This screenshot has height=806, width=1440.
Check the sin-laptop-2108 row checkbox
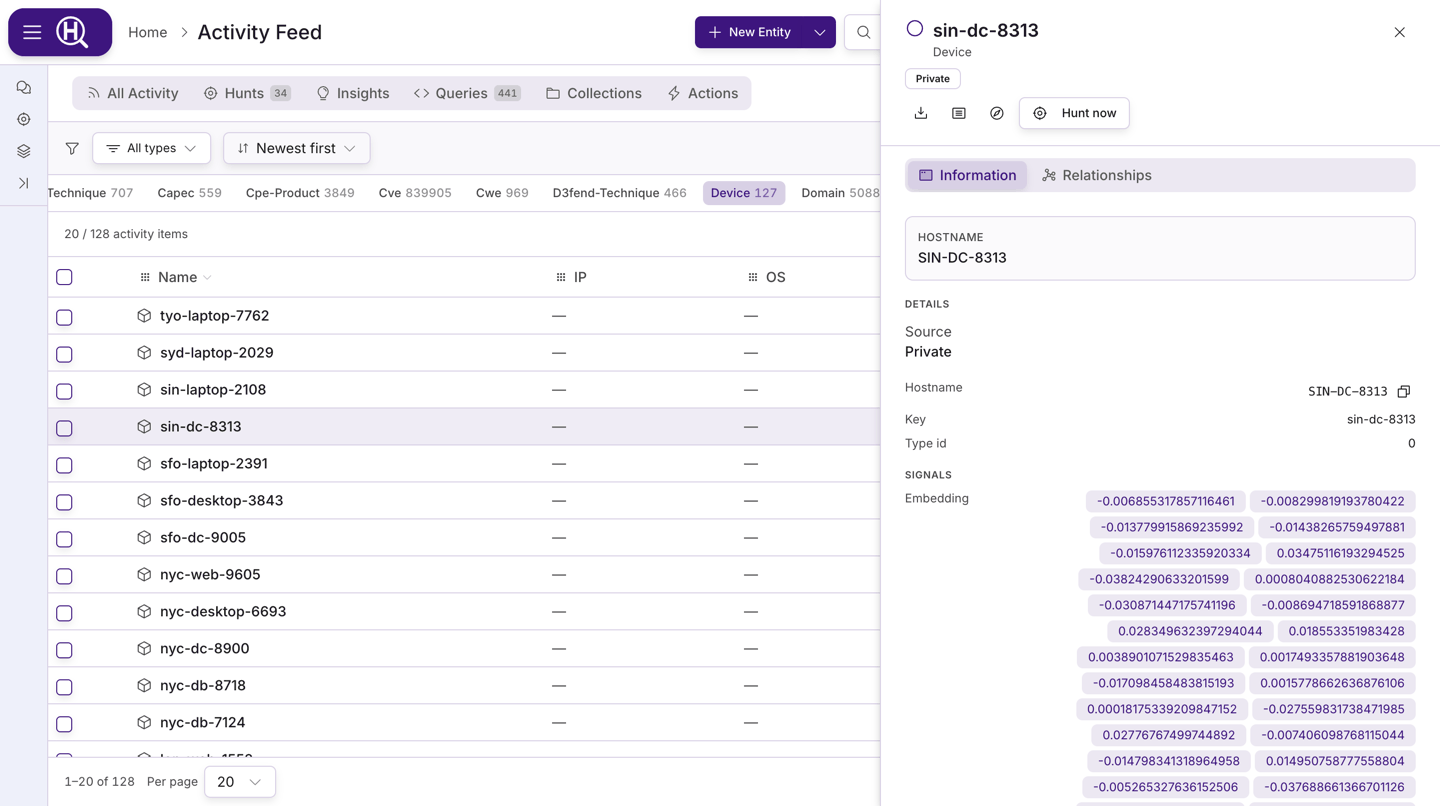[64, 391]
